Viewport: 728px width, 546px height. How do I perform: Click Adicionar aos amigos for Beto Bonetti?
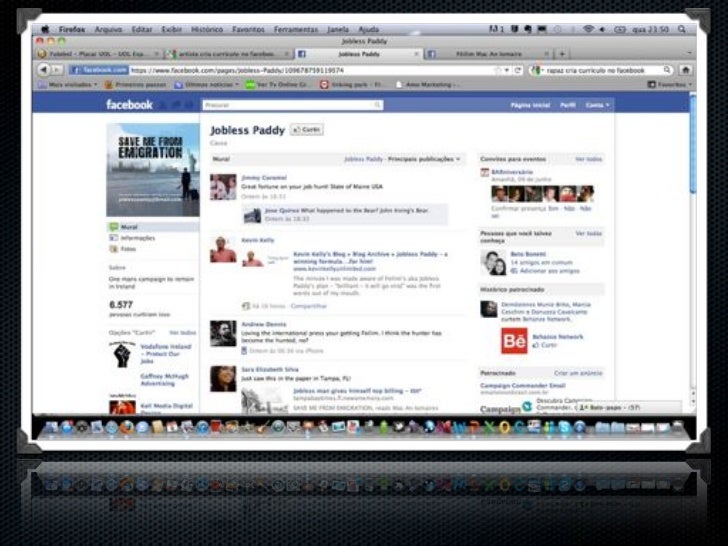pyautogui.click(x=550, y=271)
